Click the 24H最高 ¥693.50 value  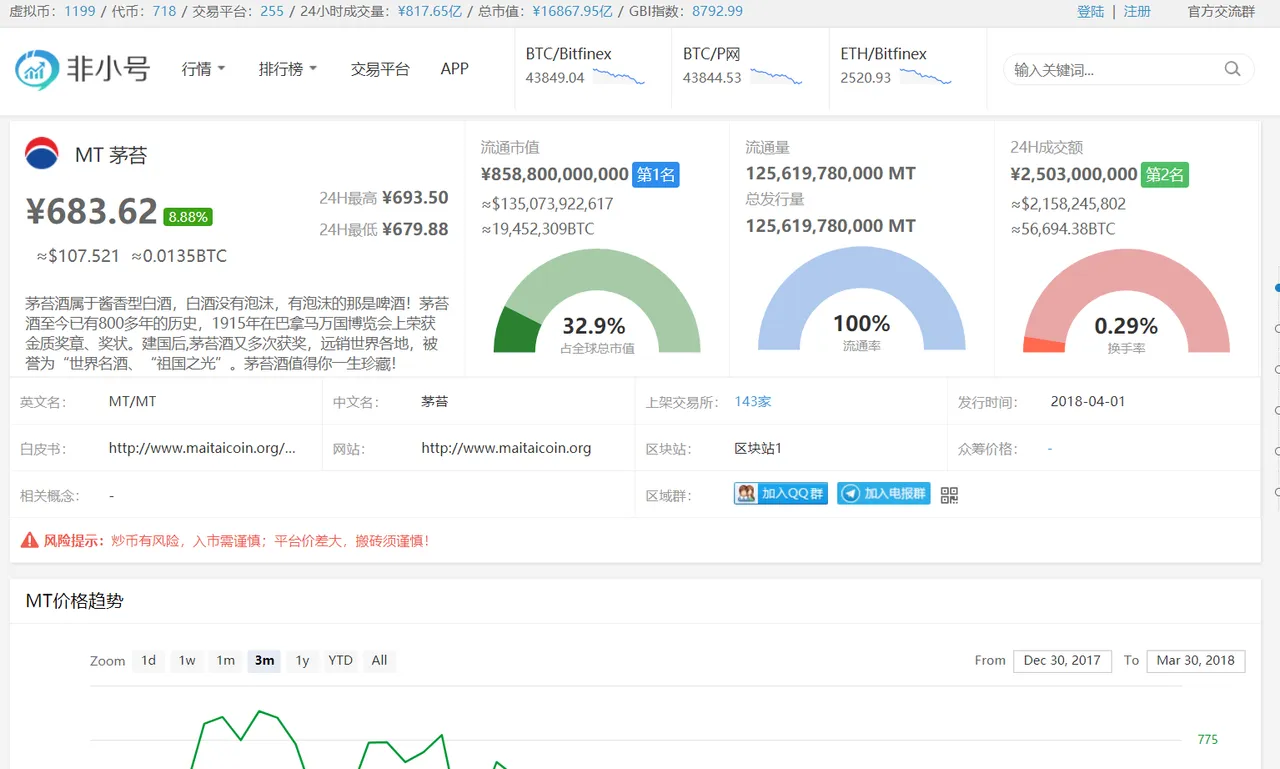coord(415,198)
